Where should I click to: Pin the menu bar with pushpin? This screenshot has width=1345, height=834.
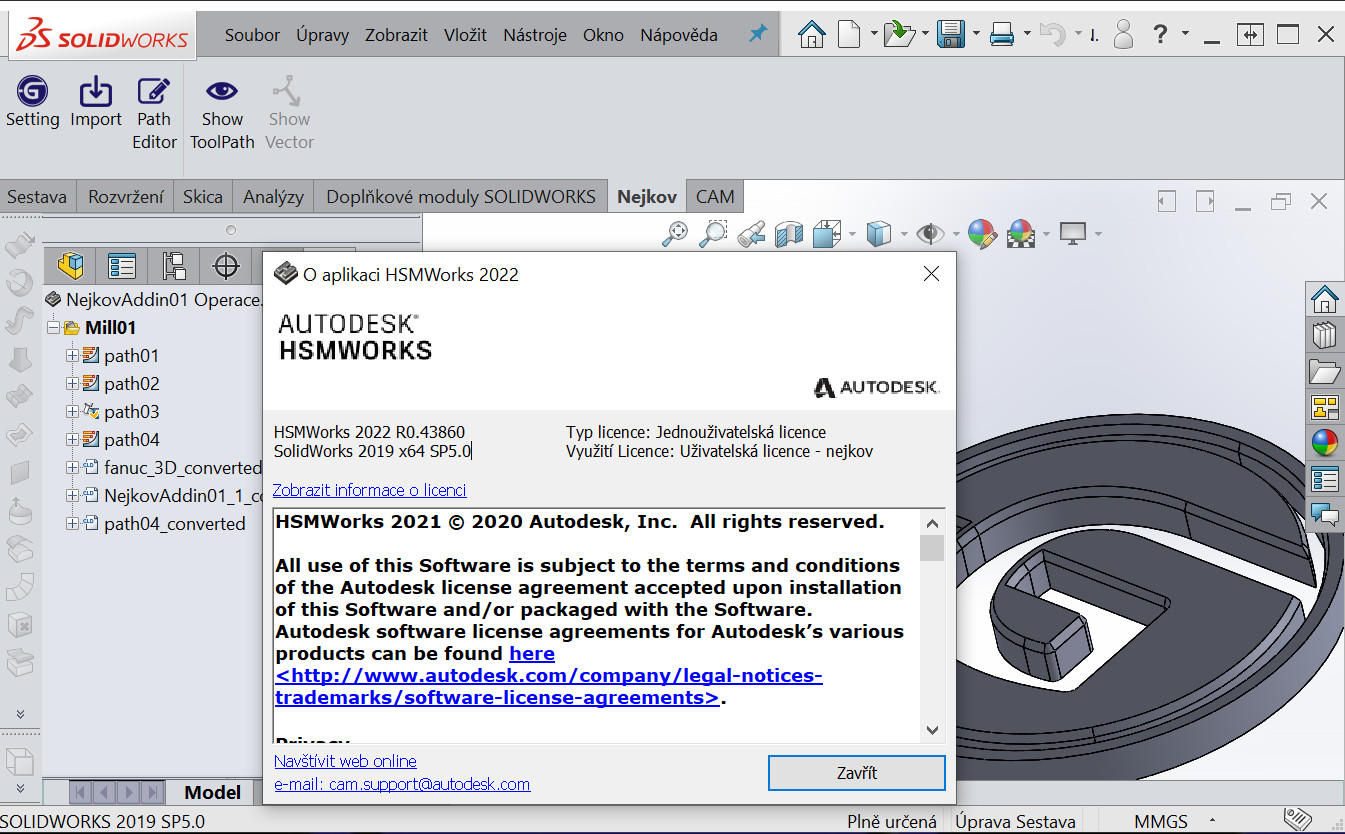758,34
